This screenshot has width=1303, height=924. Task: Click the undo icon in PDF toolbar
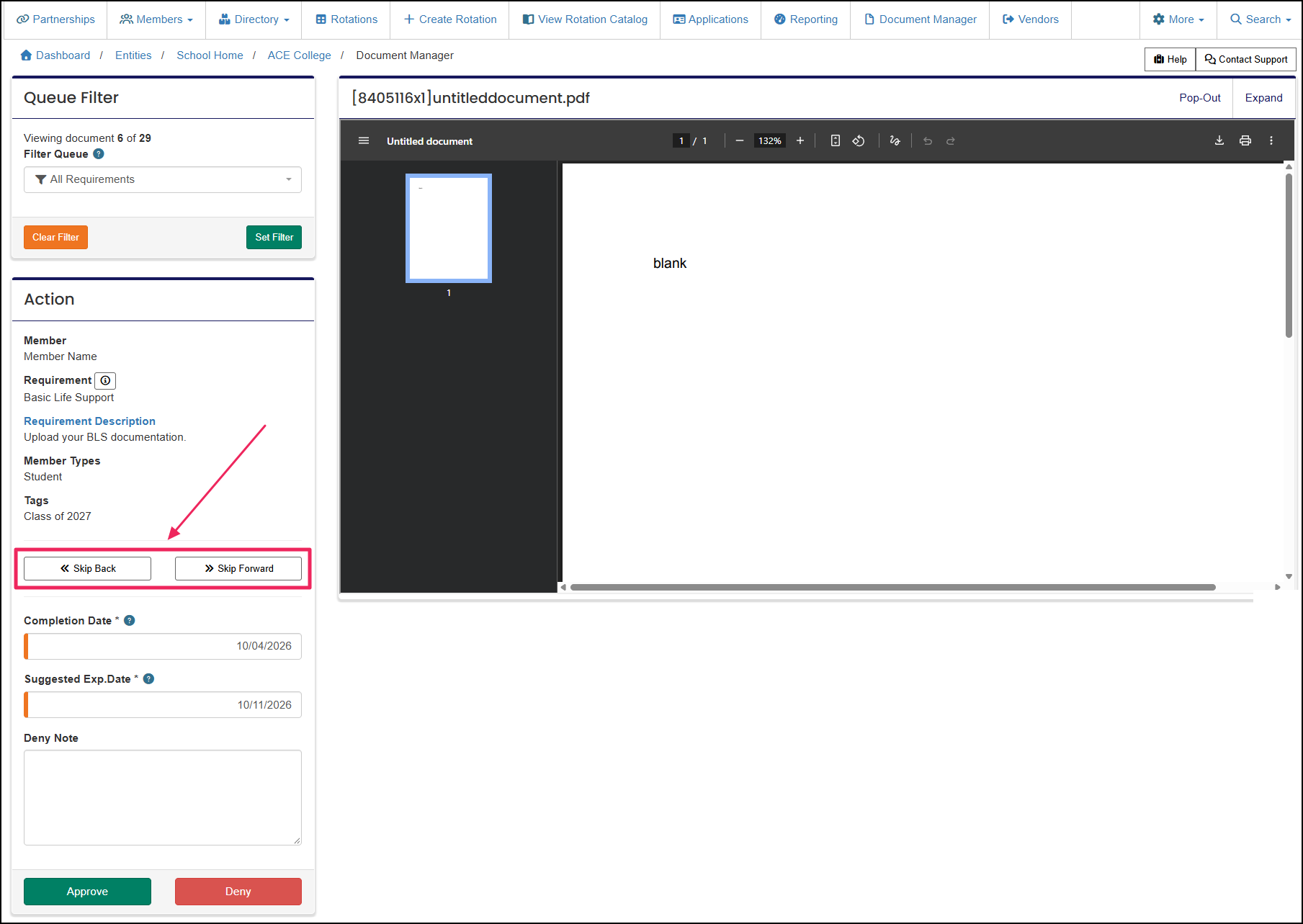tap(928, 141)
